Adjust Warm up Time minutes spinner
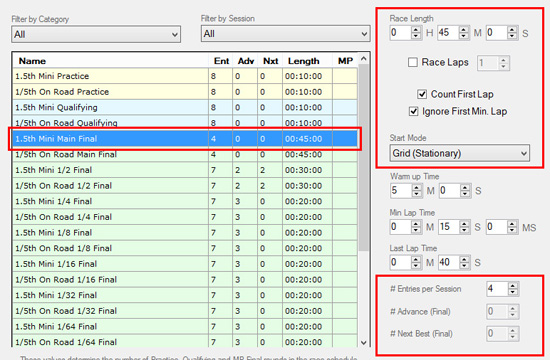The height and width of the screenshot is (360, 550). (x=416, y=191)
